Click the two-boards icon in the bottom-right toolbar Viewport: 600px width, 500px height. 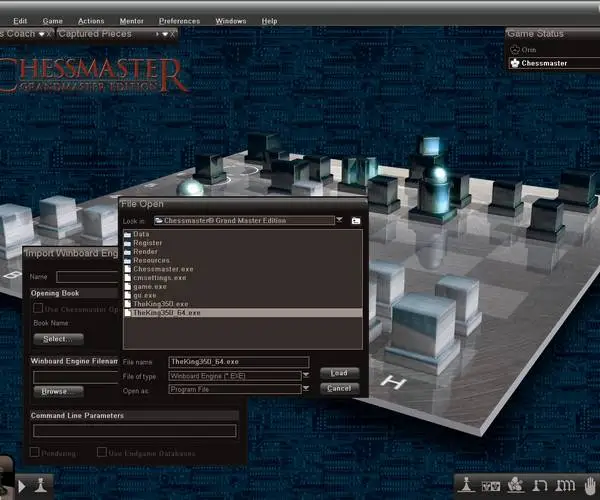491,486
